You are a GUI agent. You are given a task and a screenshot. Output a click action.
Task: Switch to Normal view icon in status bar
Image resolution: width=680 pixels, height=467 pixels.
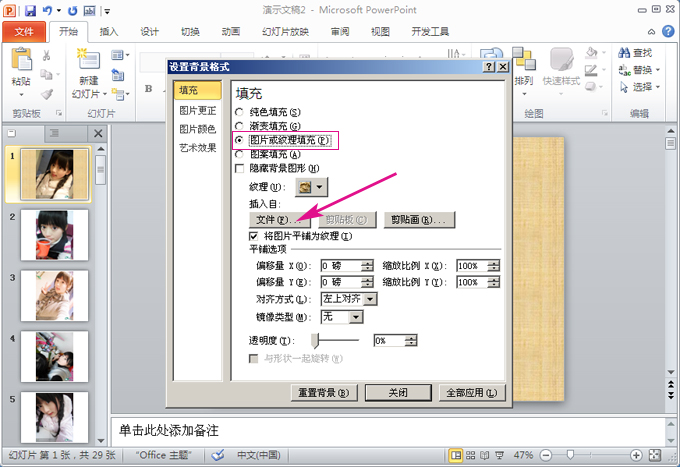455,455
